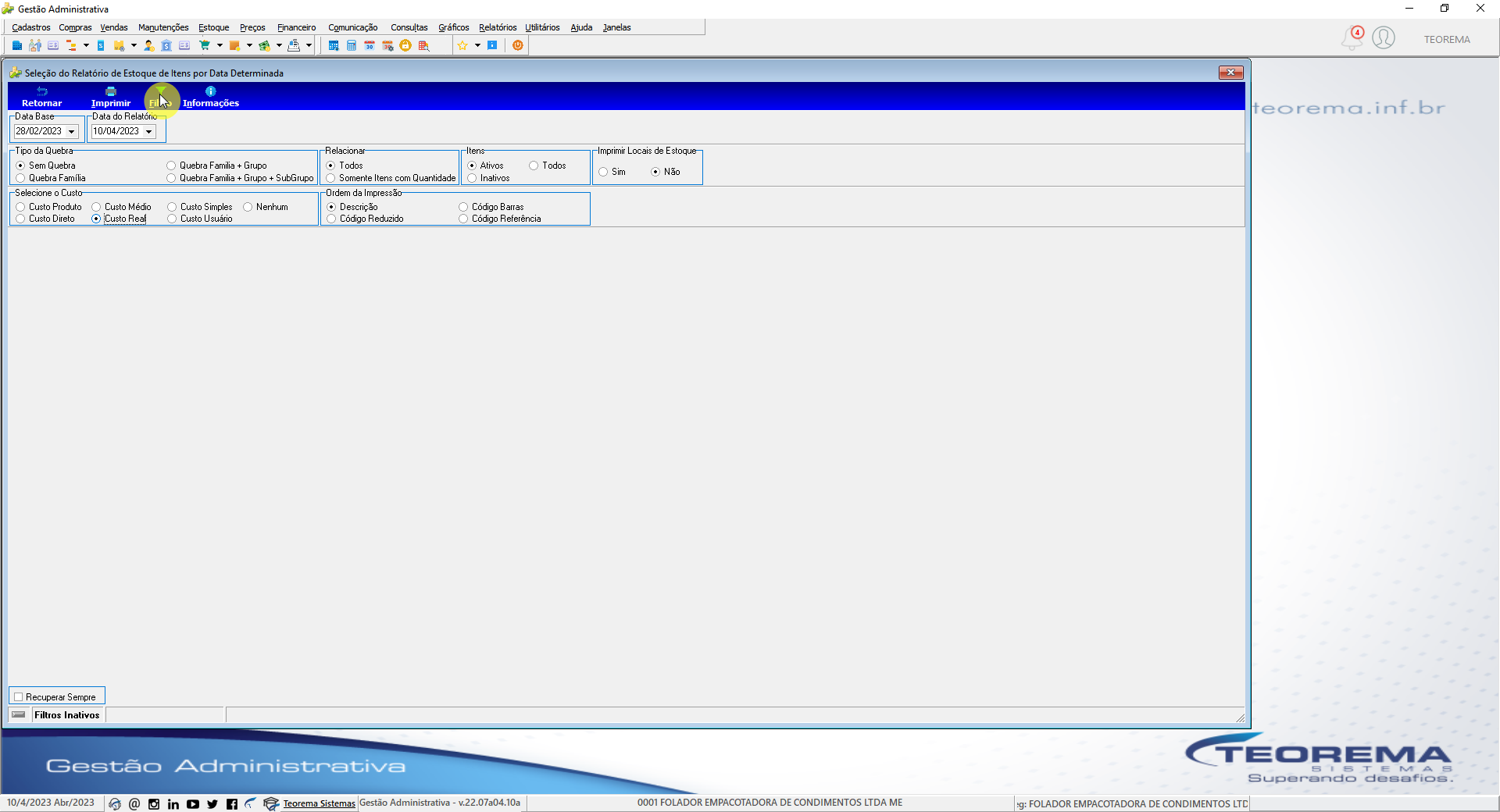Image resolution: width=1500 pixels, height=812 pixels.
Task: Click the blue info square toolbar icon
Action: (492, 45)
